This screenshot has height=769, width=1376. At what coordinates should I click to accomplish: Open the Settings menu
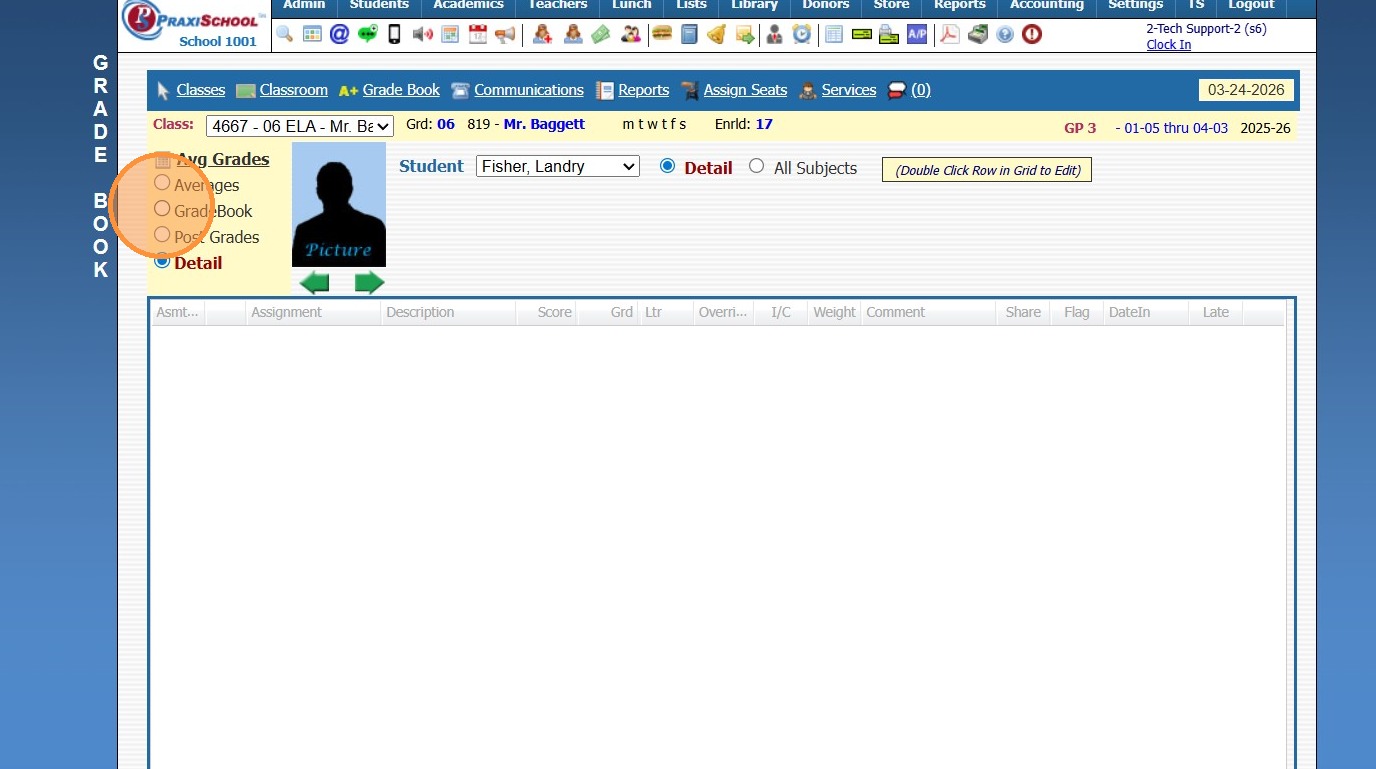[x=1136, y=5]
